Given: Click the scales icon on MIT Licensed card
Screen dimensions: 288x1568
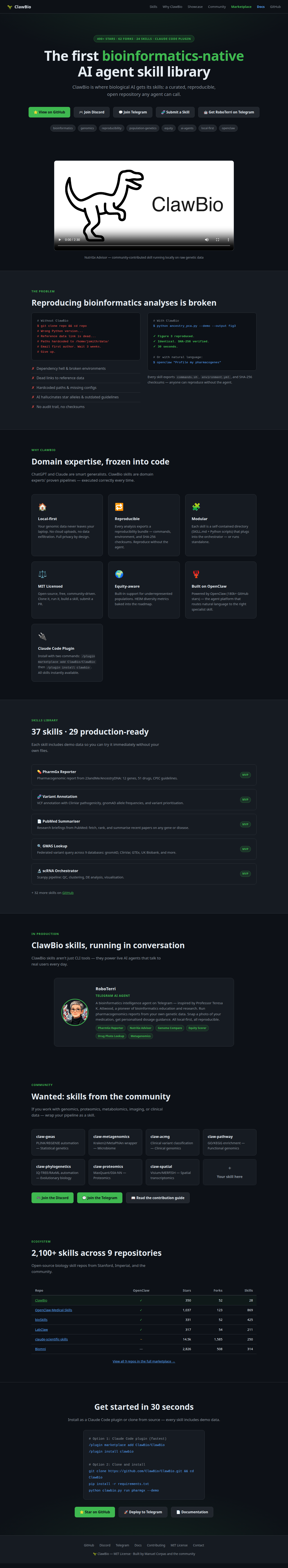Looking at the screenshot, I should click(42, 574).
